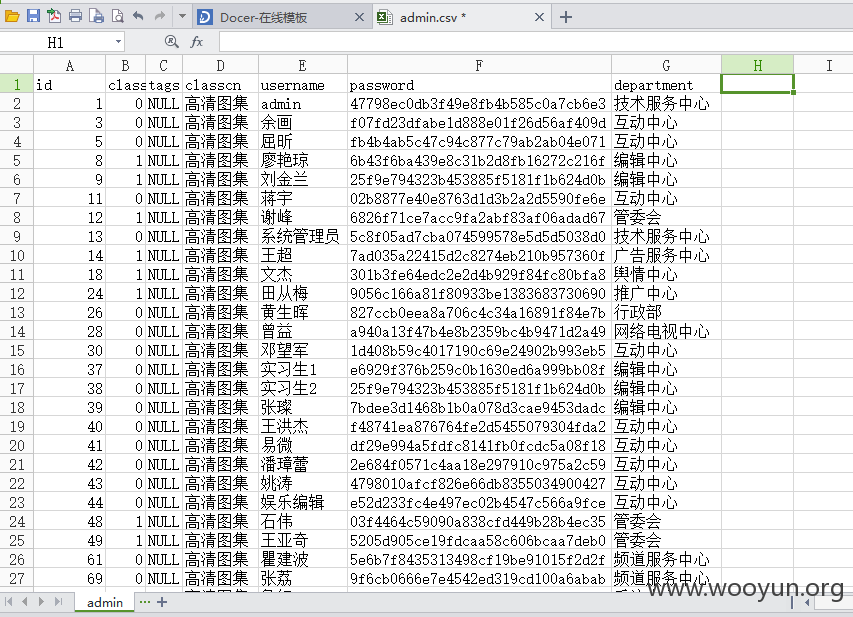This screenshot has height=617, width=853.
Task: Click the id cell with value 69
Action: tap(70, 578)
